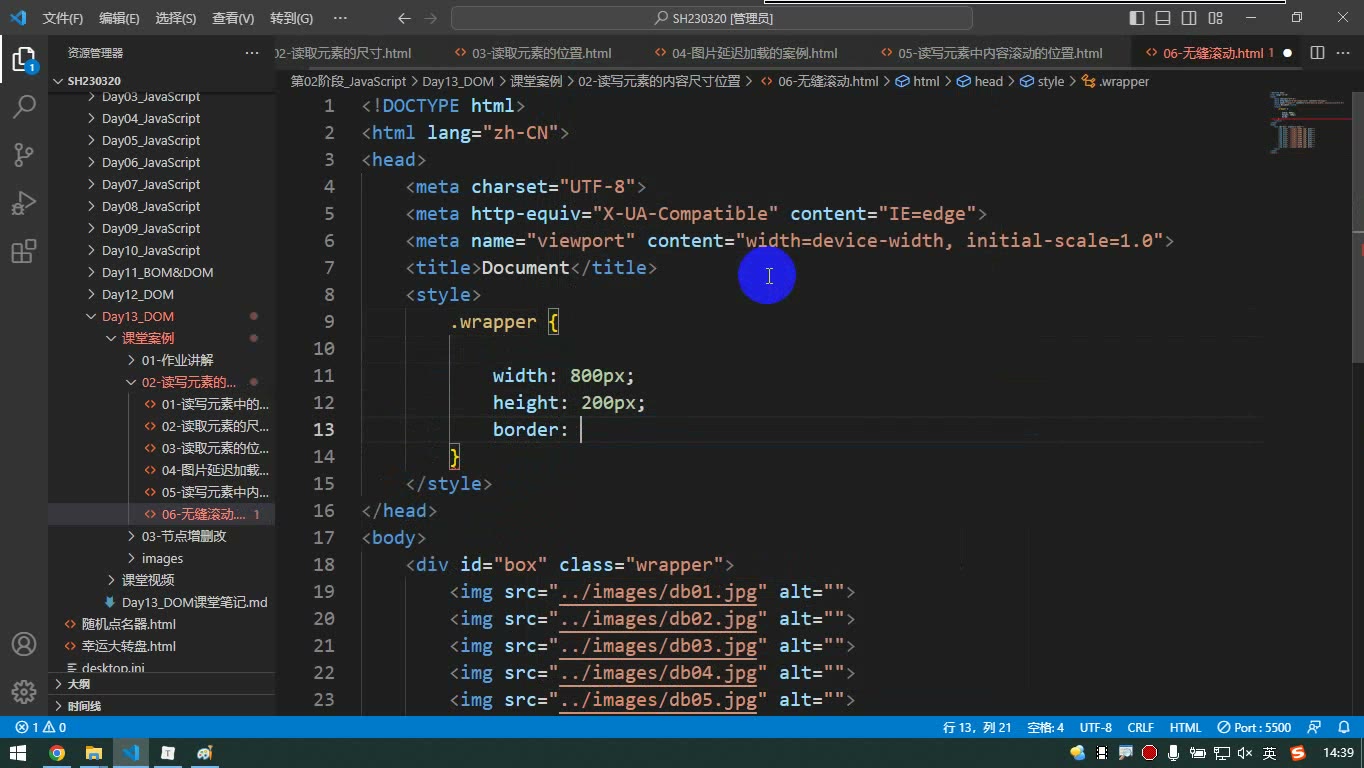Change the file encoding via UTF-8
The height and width of the screenshot is (768, 1364).
(1096, 727)
